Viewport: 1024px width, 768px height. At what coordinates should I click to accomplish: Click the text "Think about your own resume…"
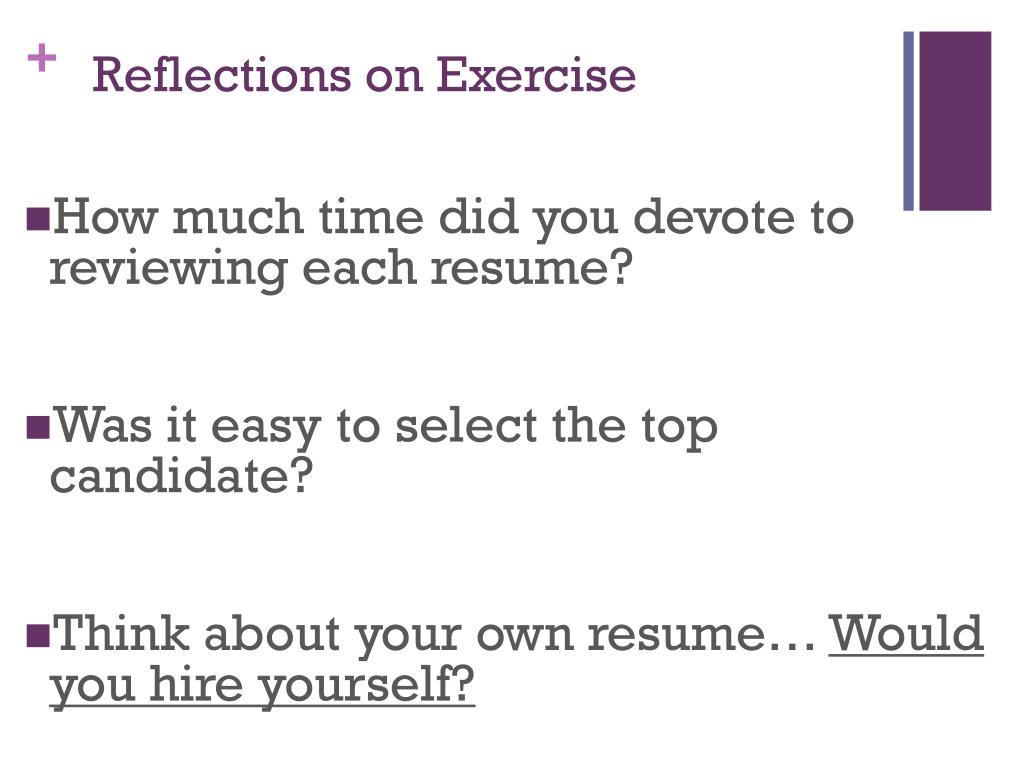point(434,635)
